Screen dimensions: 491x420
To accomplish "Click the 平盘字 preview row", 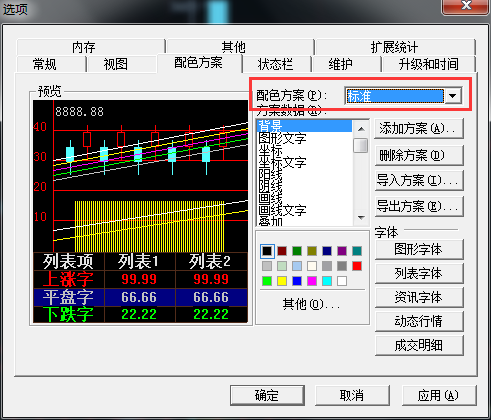I will tap(140, 297).
